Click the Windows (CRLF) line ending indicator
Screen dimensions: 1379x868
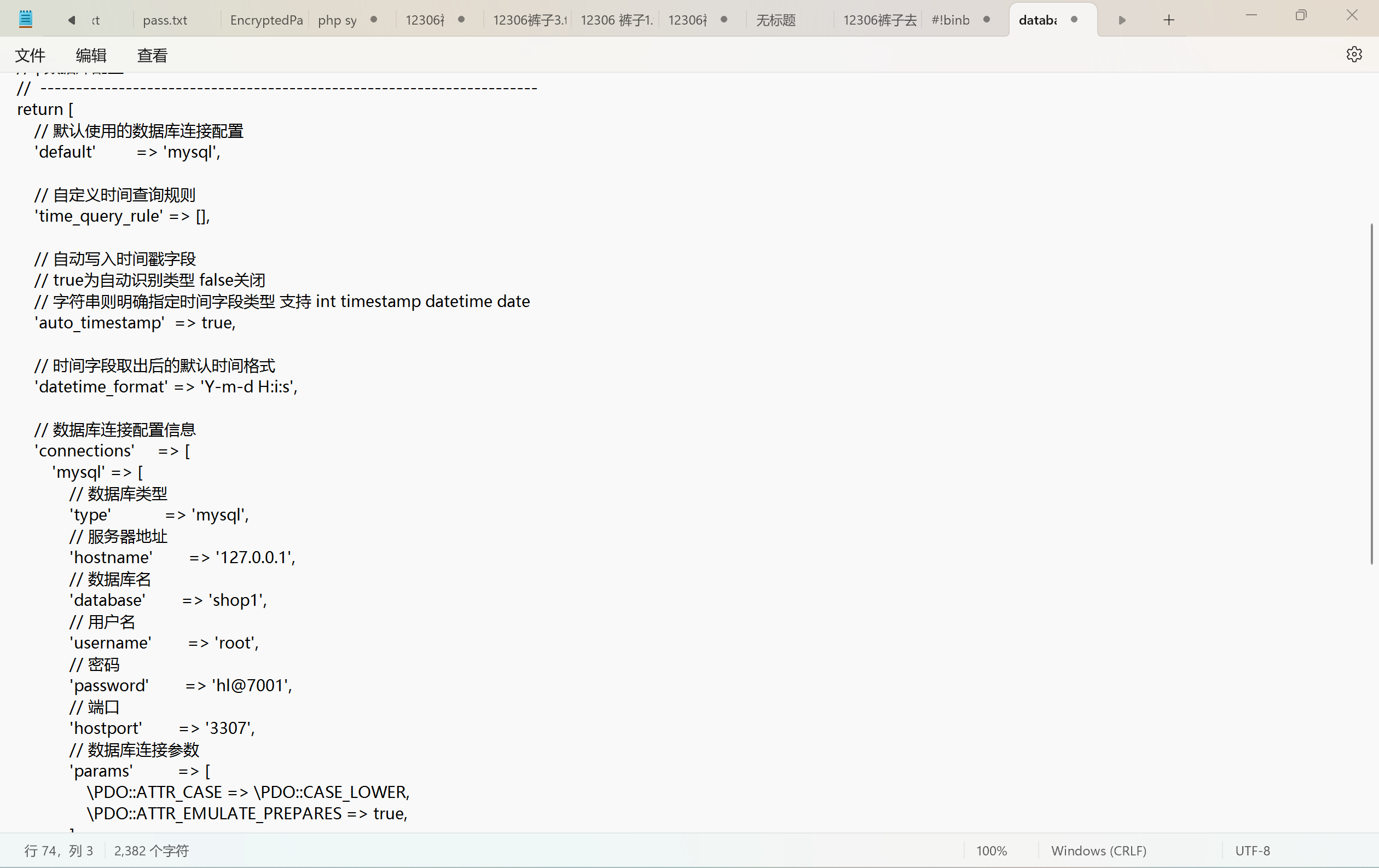pos(1098,851)
